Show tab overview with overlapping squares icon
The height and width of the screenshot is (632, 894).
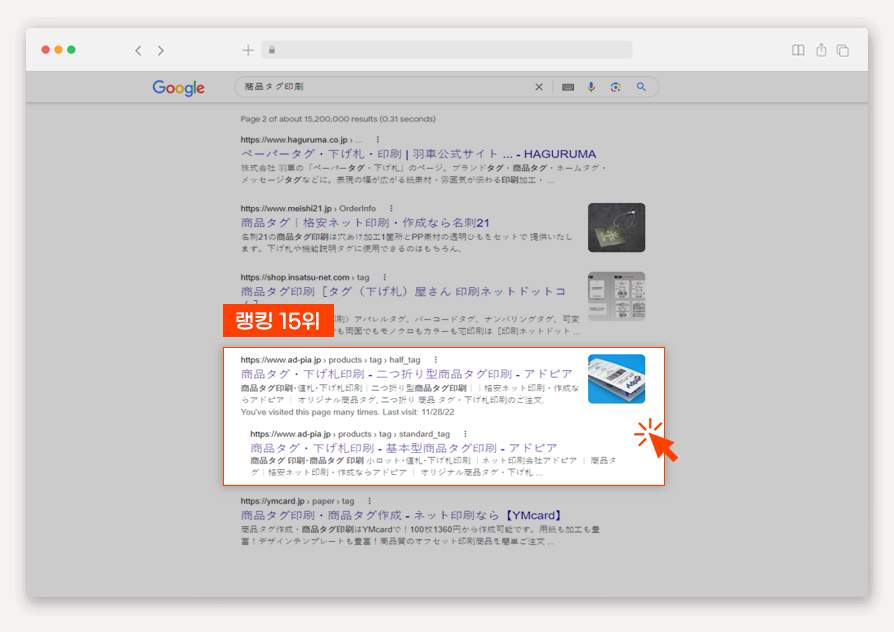(x=843, y=51)
